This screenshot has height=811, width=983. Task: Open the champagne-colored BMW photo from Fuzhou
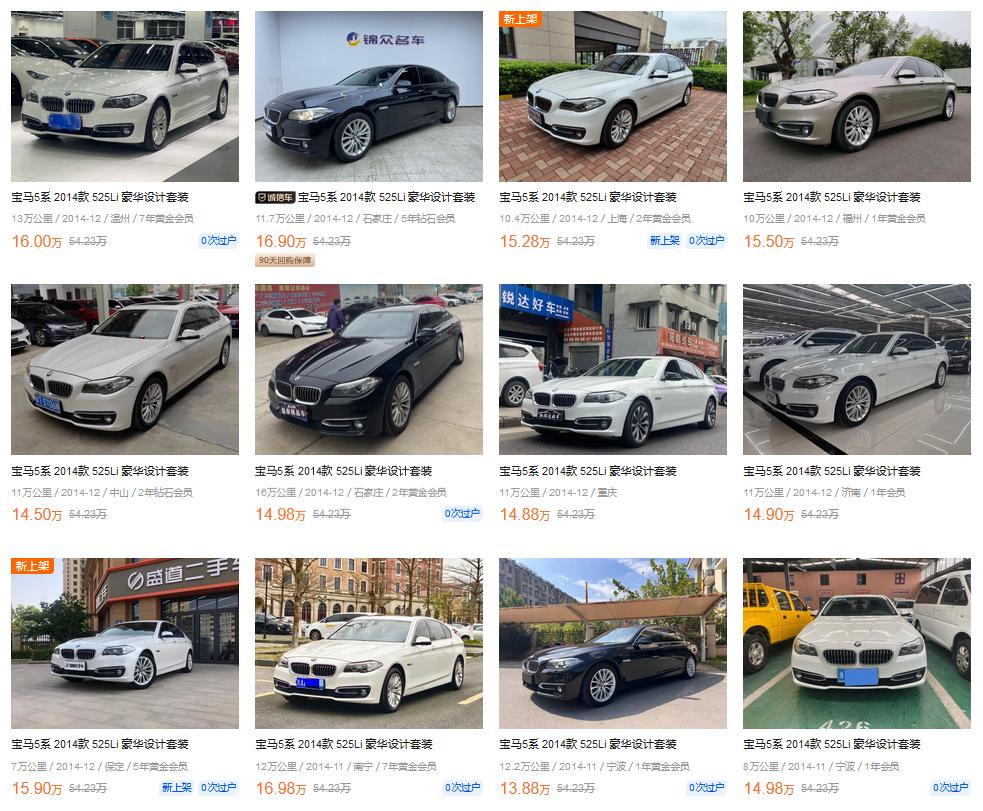coord(856,97)
